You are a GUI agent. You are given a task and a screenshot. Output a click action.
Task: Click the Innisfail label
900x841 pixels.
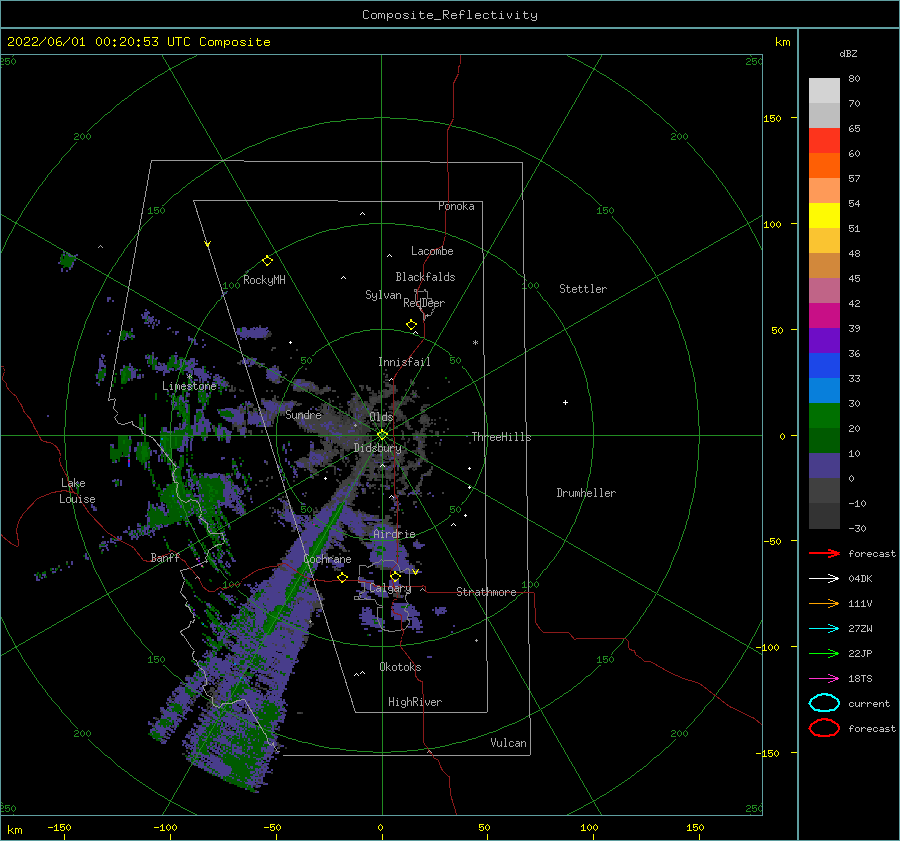pos(404,362)
